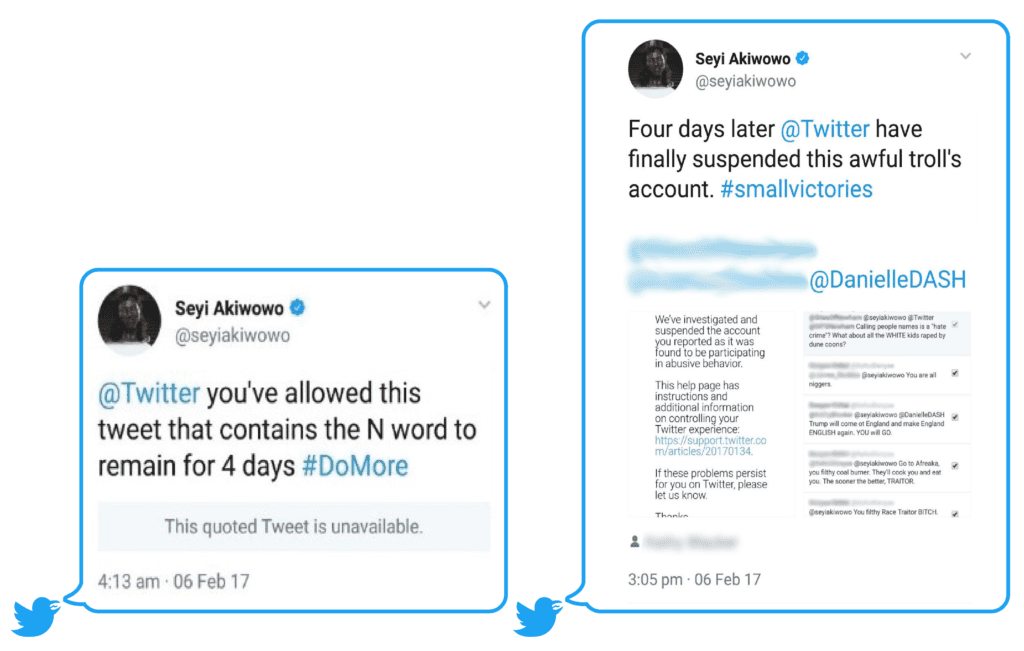Click the person icon above the 3:05 pm timestamp

634,542
